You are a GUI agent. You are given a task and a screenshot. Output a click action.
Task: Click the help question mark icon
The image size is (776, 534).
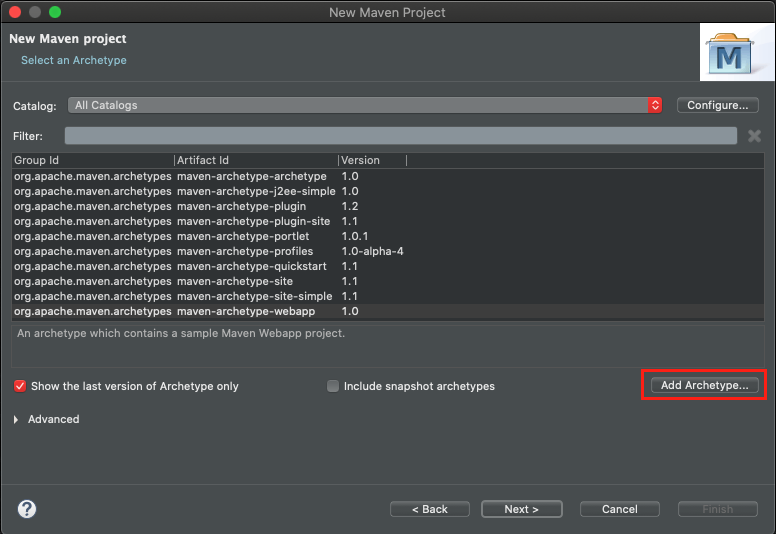click(27, 509)
